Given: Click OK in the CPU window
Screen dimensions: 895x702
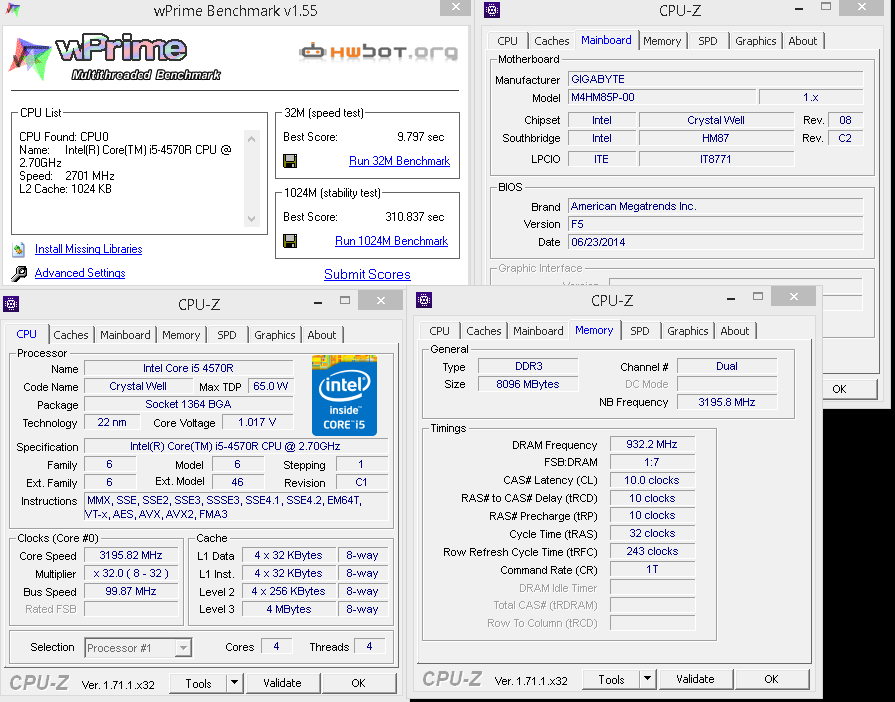Looking at the screenshot, I should tap(358, 683).
